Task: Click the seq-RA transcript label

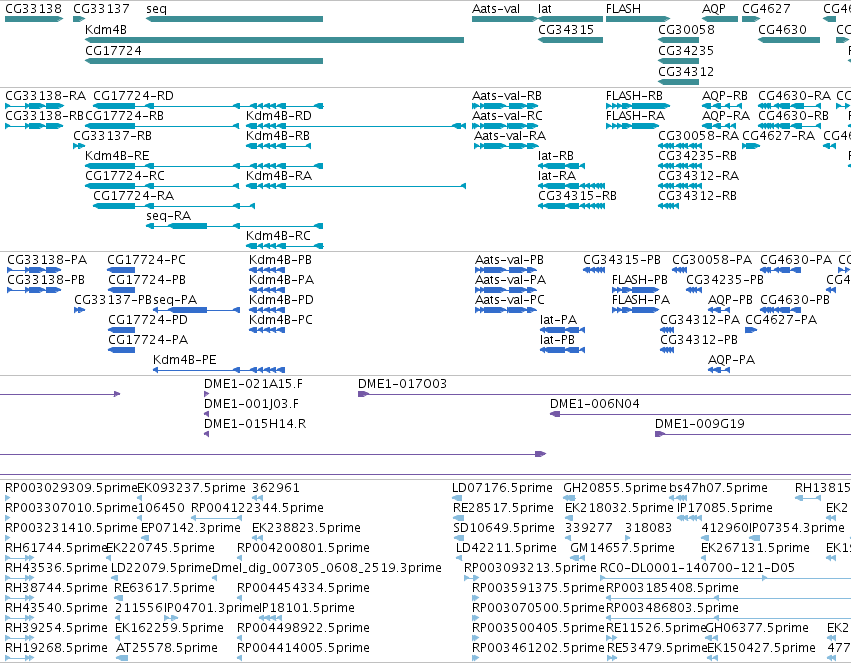Action: pos(168,215)
